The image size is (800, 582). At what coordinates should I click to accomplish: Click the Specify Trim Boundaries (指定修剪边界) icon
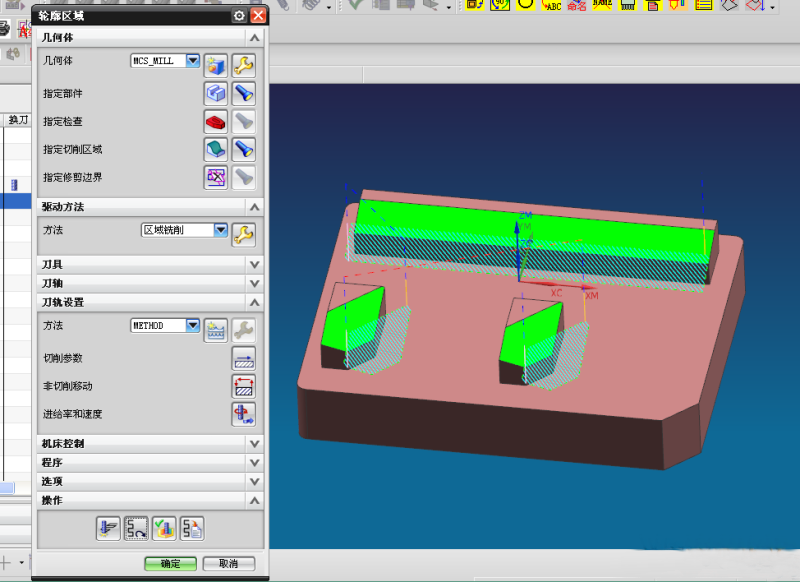216,178
